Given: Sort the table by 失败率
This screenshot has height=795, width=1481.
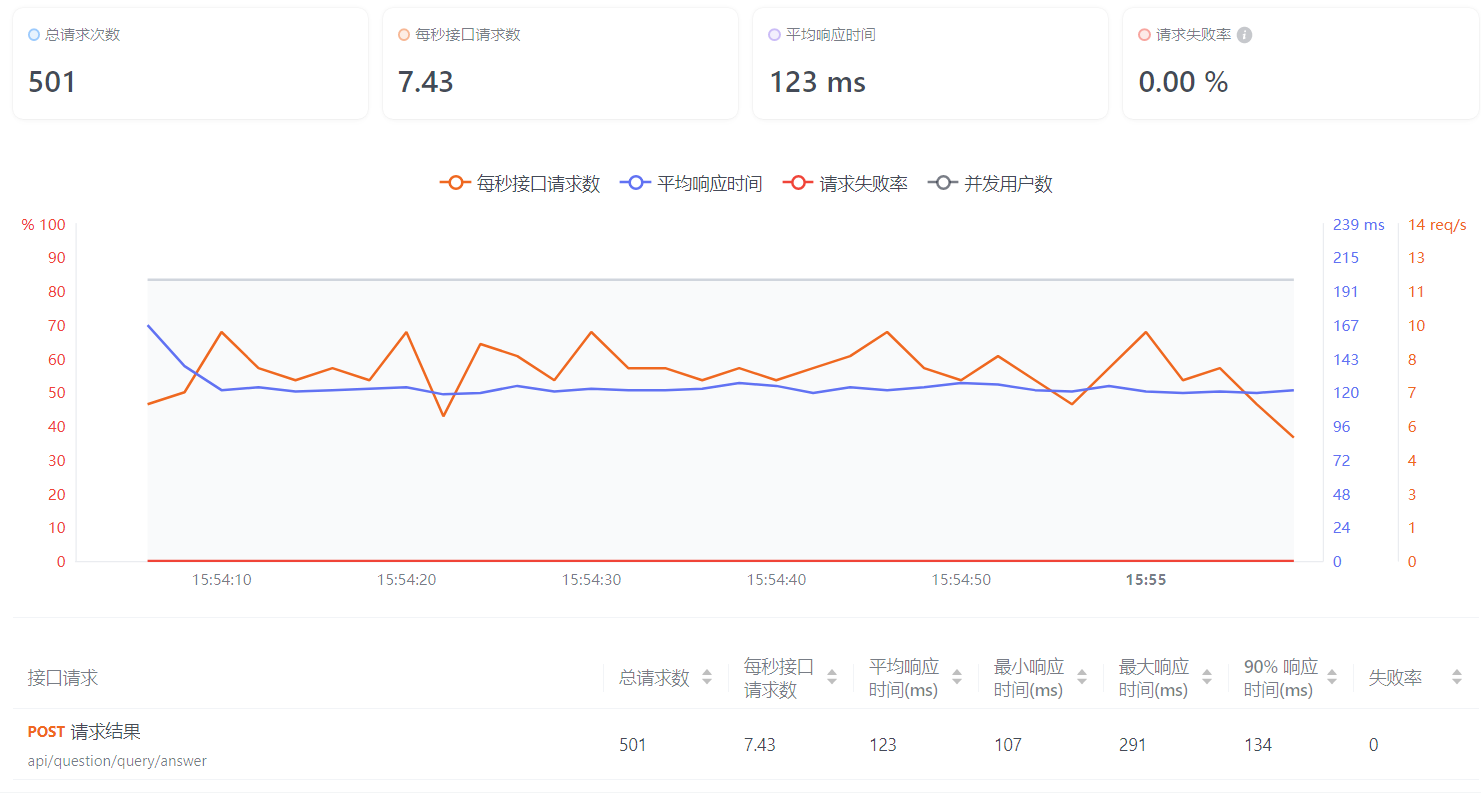Looking at the screenshot, I should [1457, 678].
